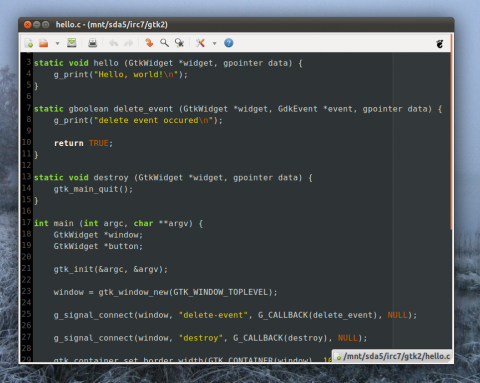
Task: Click the orange jump/go-to arrow icon
Action: pos(149,43)
